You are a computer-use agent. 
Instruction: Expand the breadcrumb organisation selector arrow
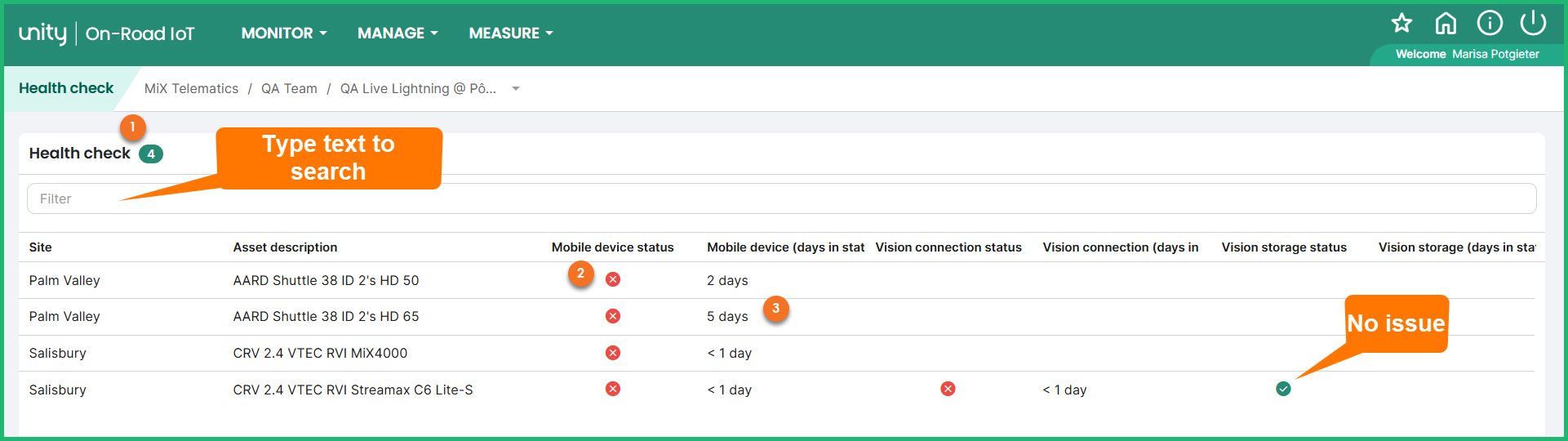click(x=516, y=89)
